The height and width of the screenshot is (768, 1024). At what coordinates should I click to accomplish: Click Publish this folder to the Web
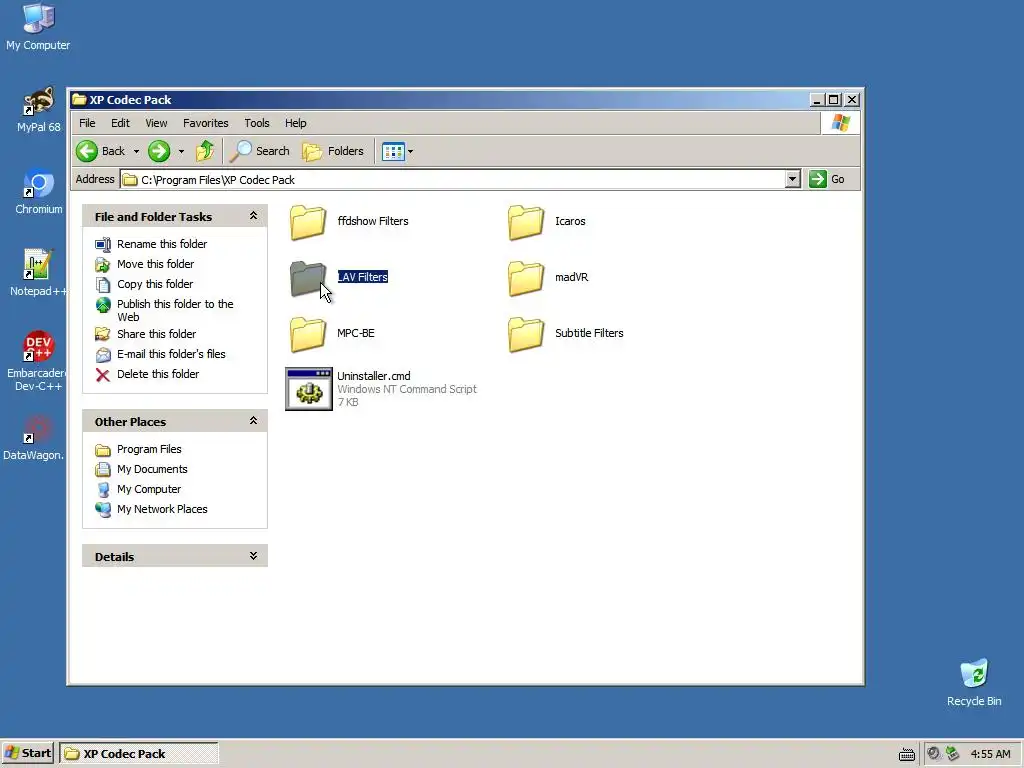[175, 311]
